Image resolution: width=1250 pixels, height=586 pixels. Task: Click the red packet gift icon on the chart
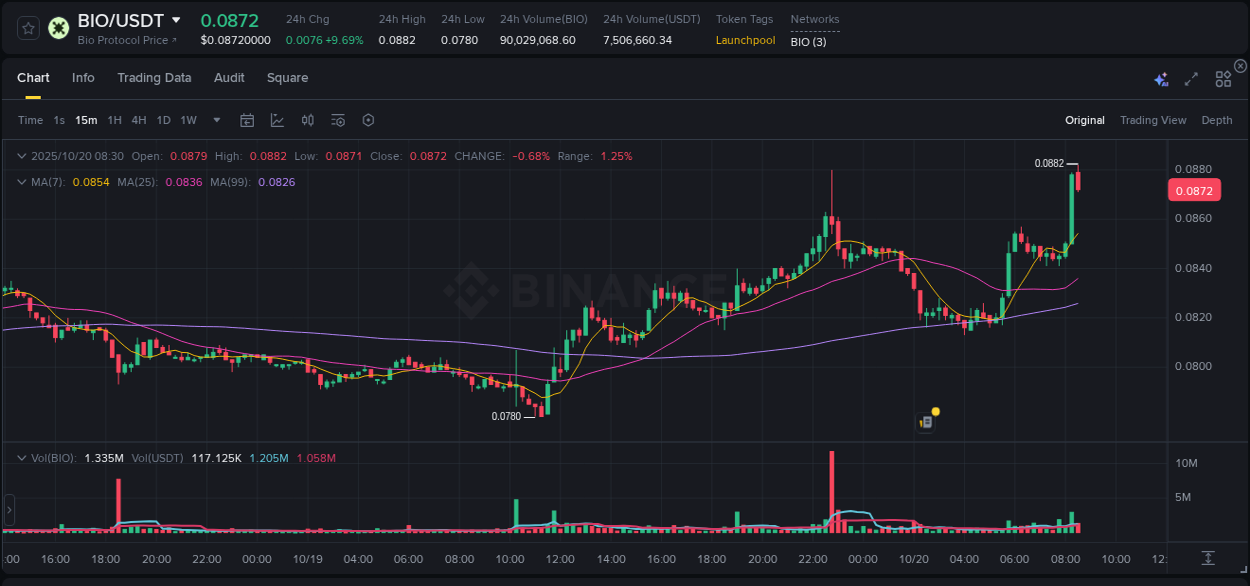coord(925,421)
